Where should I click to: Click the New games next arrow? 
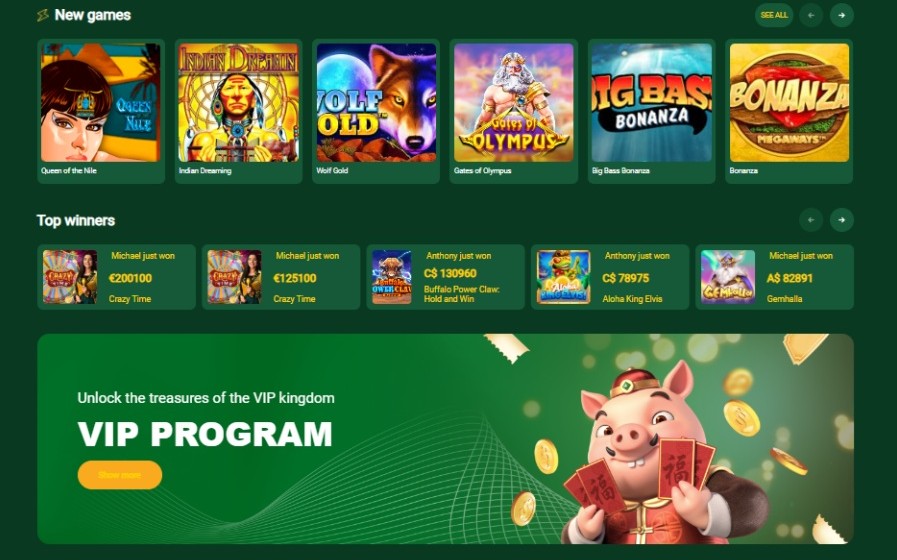pyautogui.click(x=842, y=15)
